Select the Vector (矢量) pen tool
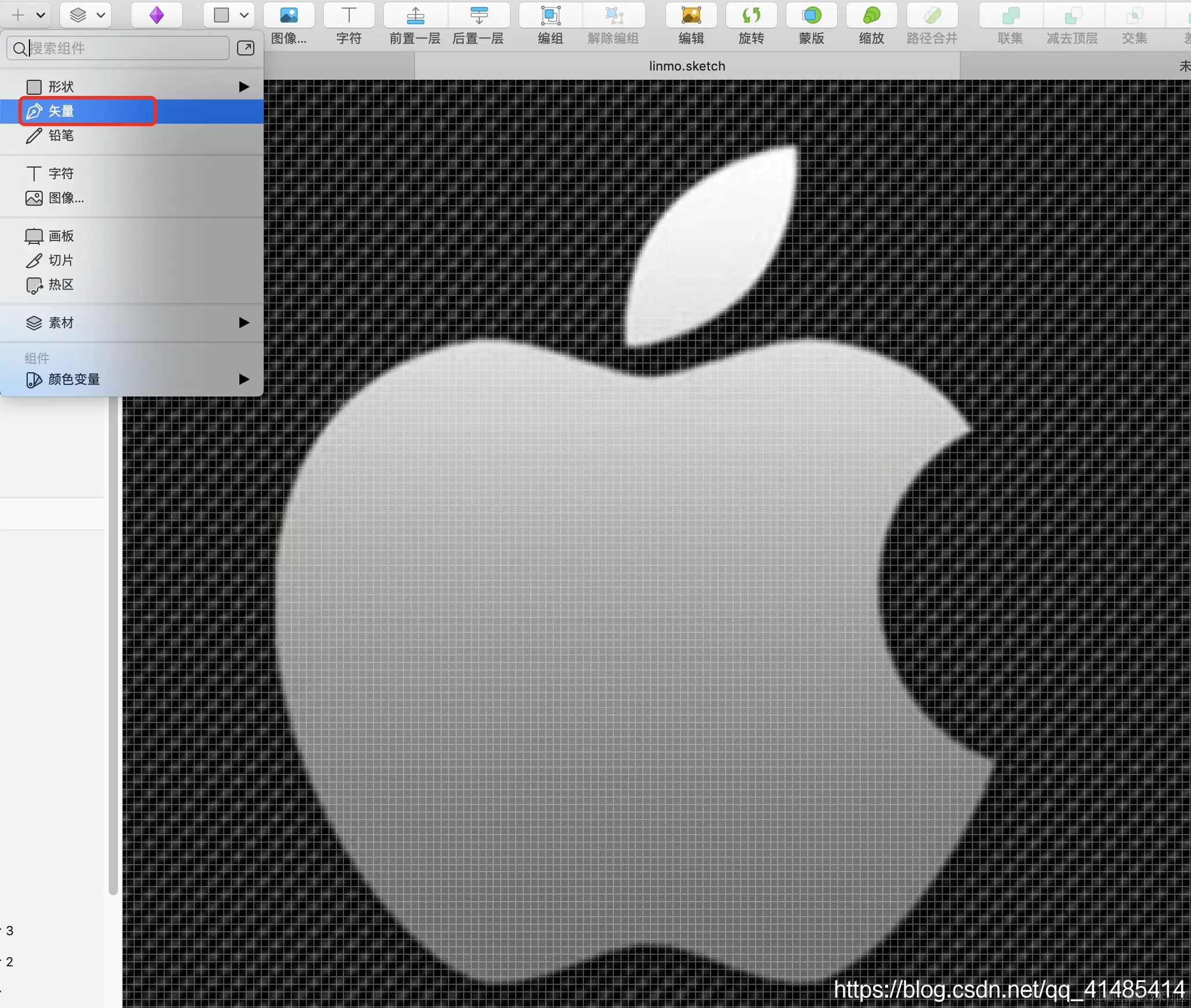 tap(61, 111)
